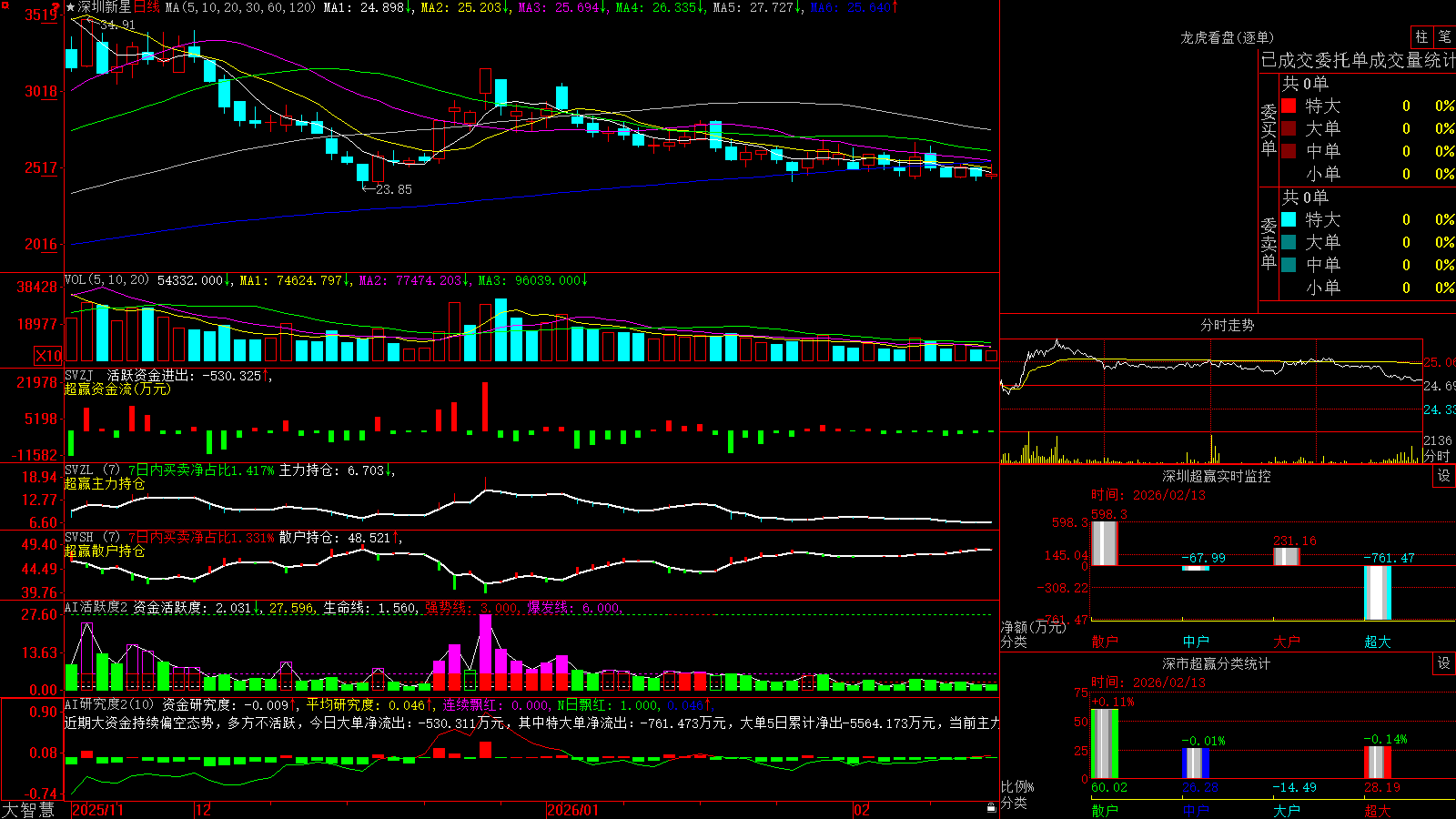Switch 龙虎看盘 to 柱 view
1456x819 pixels.
tap(1421, 36)
